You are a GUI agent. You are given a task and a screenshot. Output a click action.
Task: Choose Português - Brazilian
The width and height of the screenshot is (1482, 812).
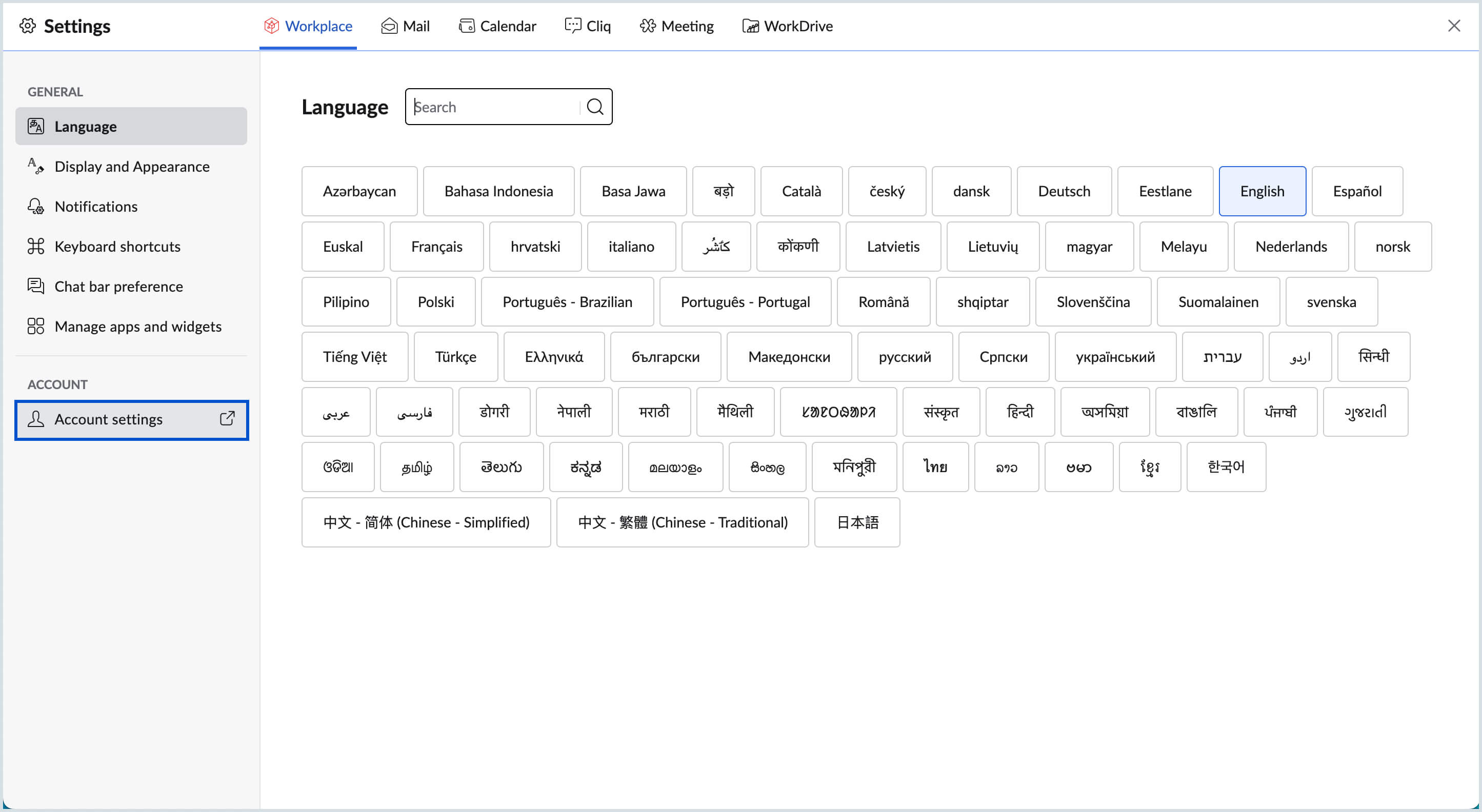click(x=568, y=301)
